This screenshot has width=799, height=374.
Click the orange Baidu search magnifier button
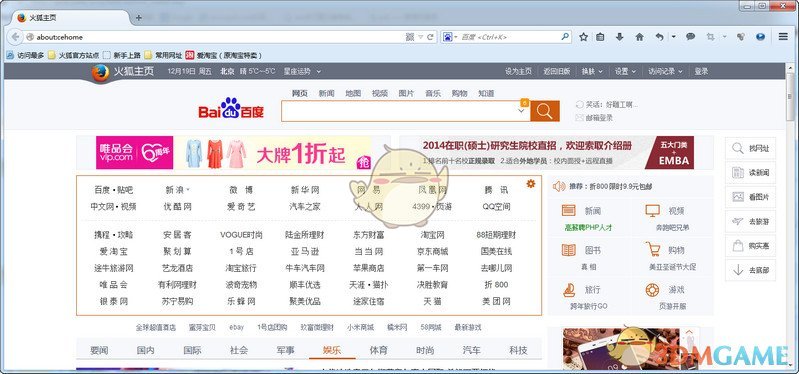tap(544, 111)
